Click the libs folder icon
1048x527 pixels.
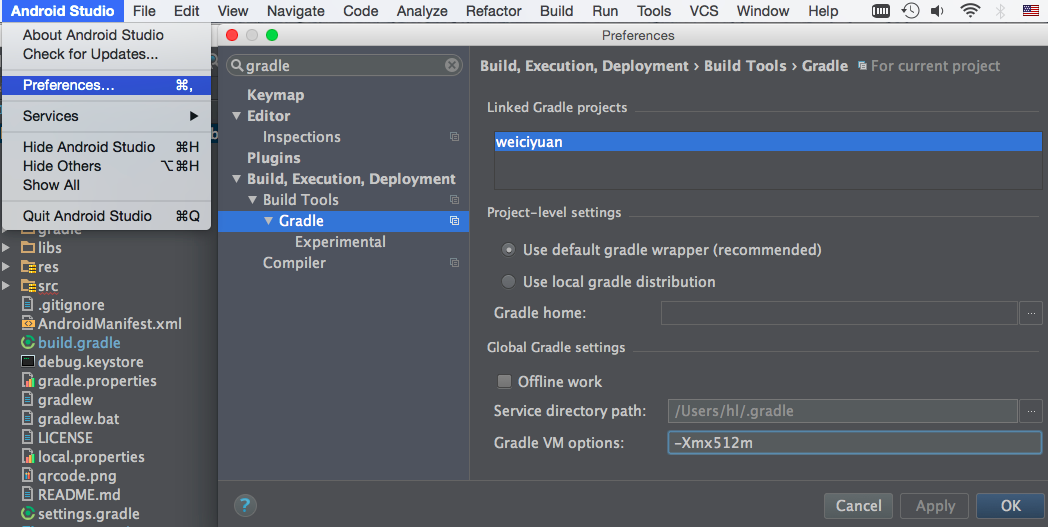point(28,247)
